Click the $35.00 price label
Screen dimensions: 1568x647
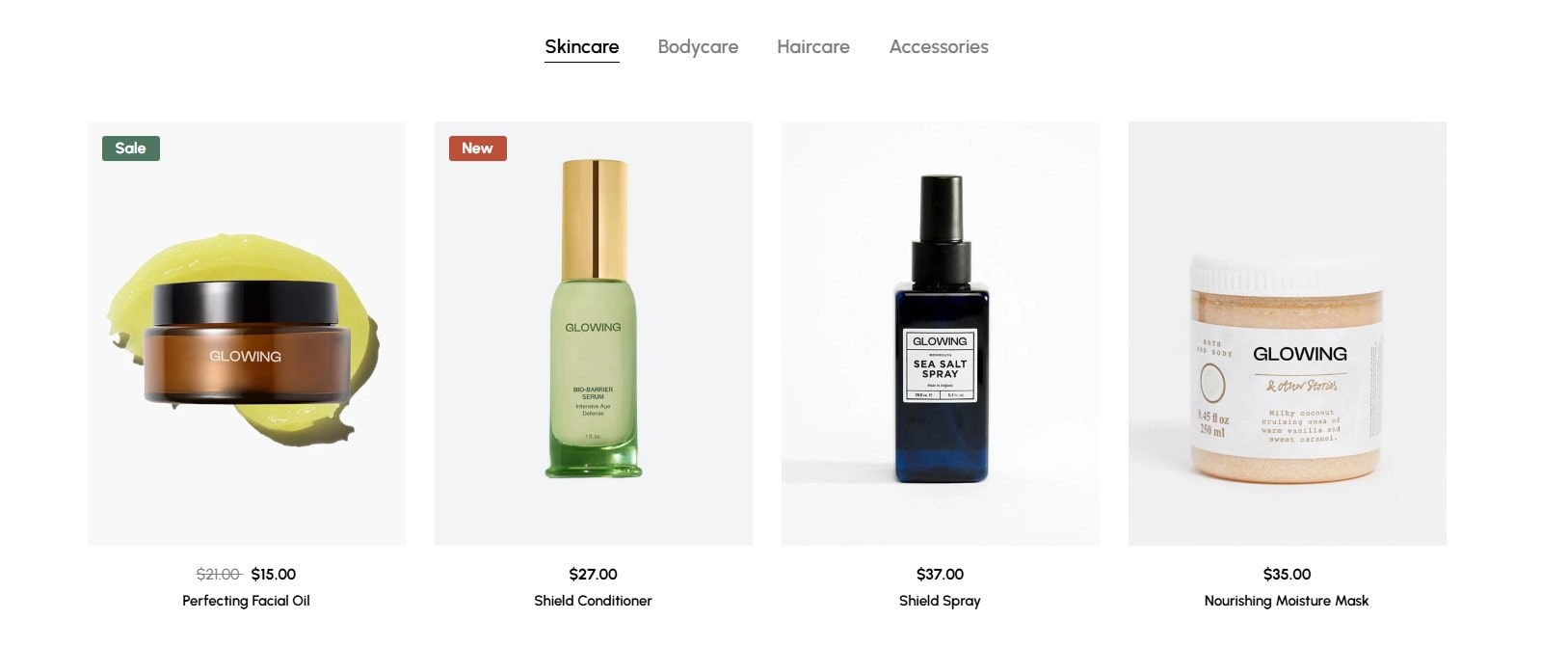[x=1288, y=575]
